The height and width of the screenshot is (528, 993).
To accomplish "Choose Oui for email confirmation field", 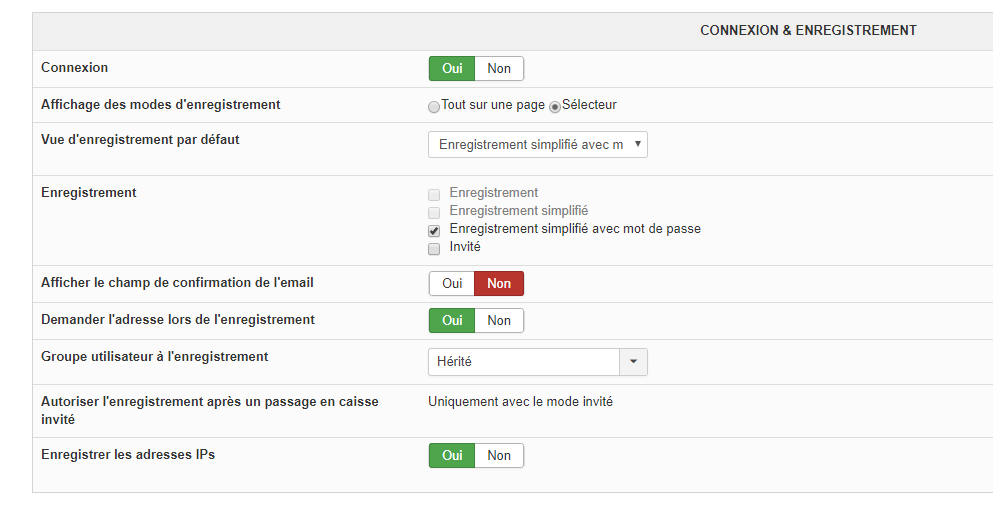I will (452, 283).
